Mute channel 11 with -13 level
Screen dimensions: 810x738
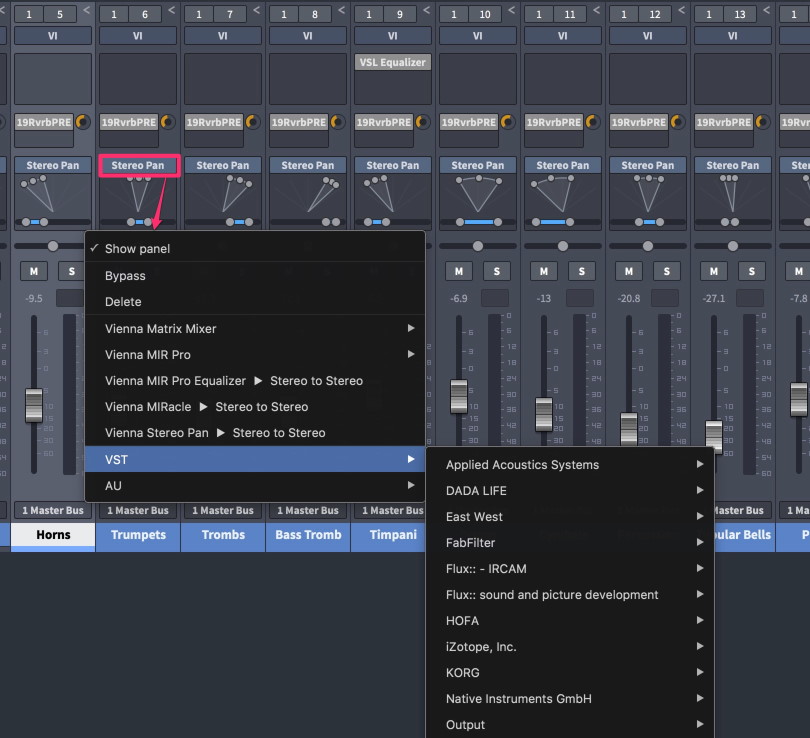tap(543, 271)
